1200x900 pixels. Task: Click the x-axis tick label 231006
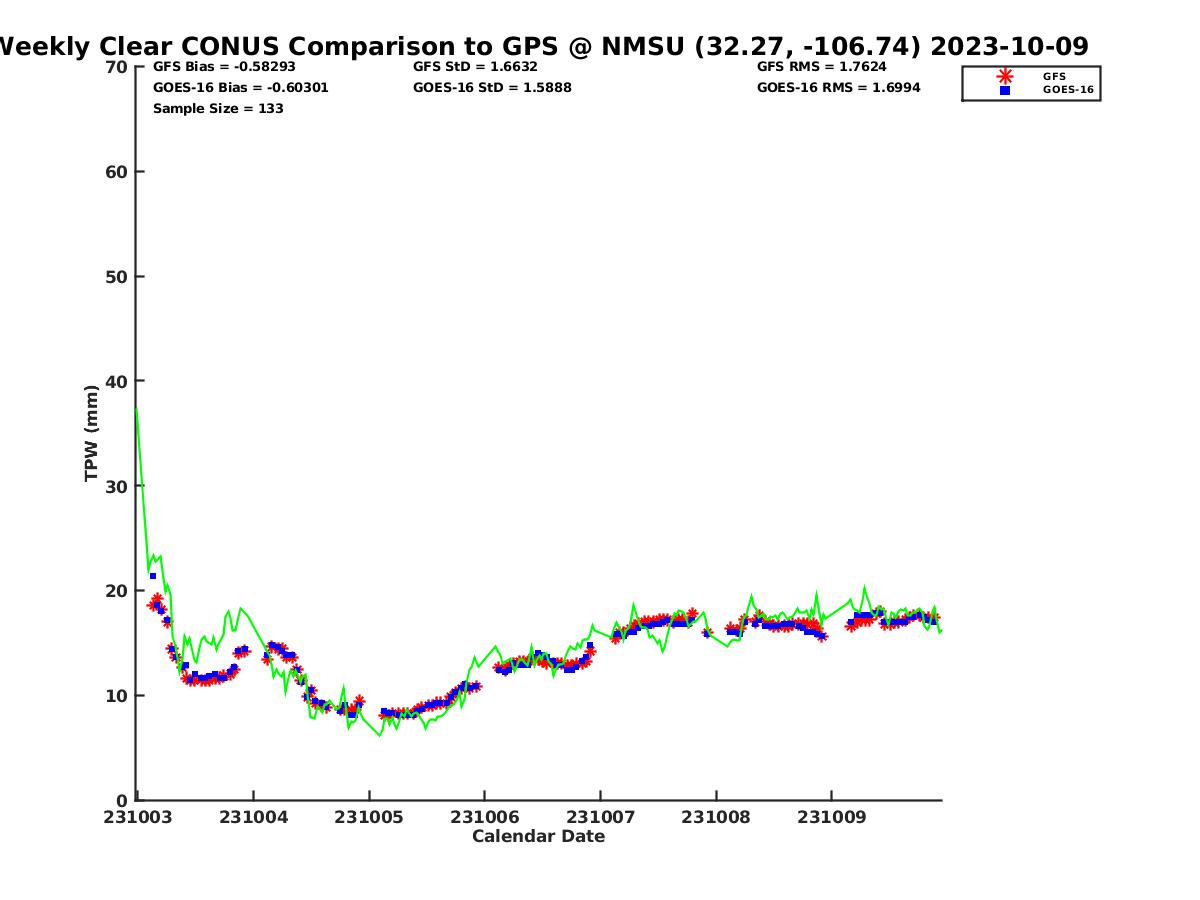click(485, 817)
